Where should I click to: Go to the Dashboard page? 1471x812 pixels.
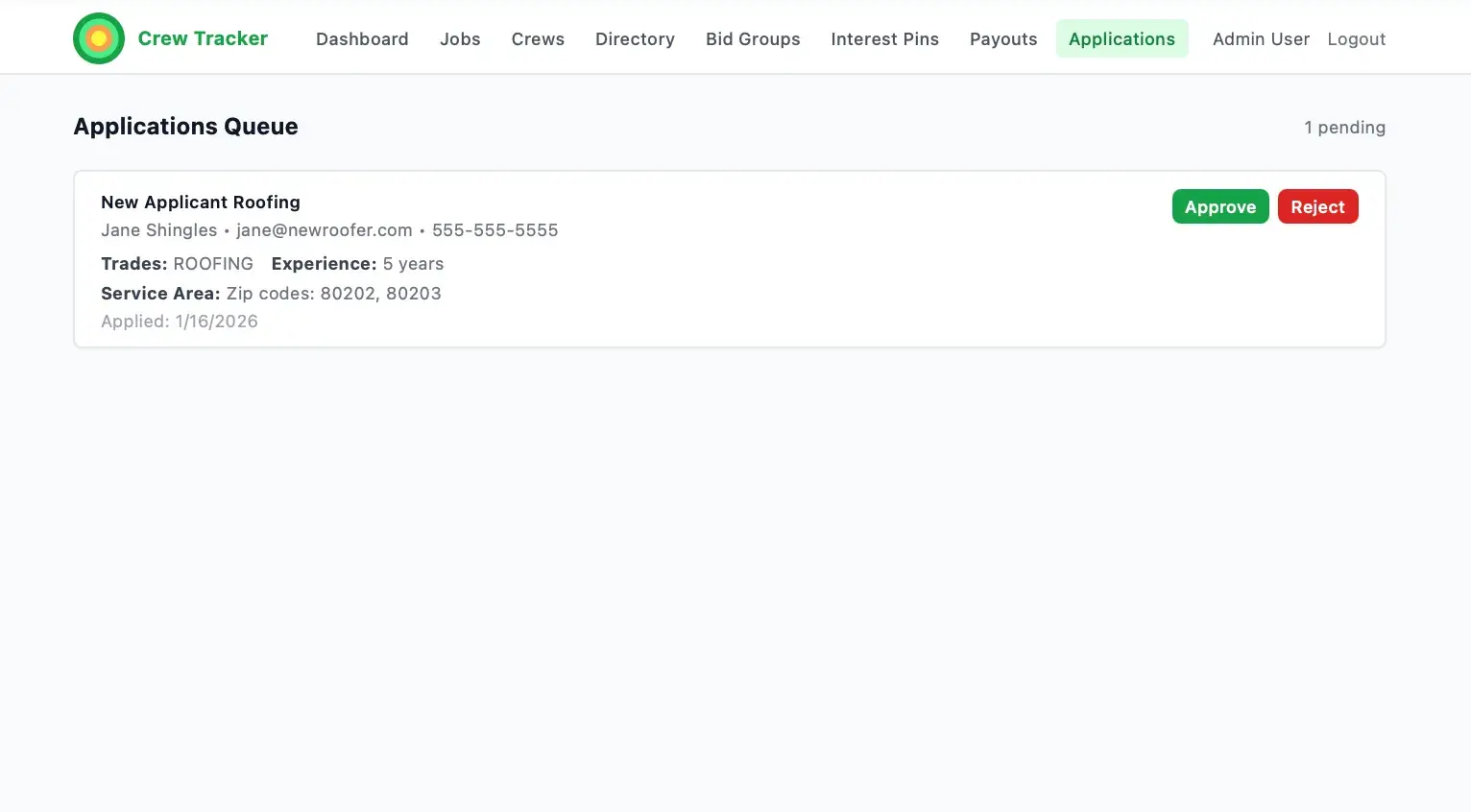pos(362,39)
